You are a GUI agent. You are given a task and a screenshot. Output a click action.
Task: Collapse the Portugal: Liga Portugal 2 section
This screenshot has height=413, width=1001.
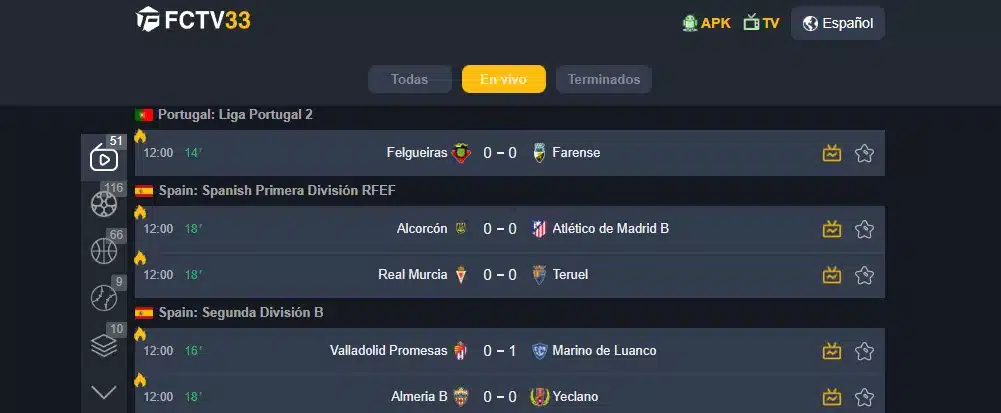tap(235, 115)
